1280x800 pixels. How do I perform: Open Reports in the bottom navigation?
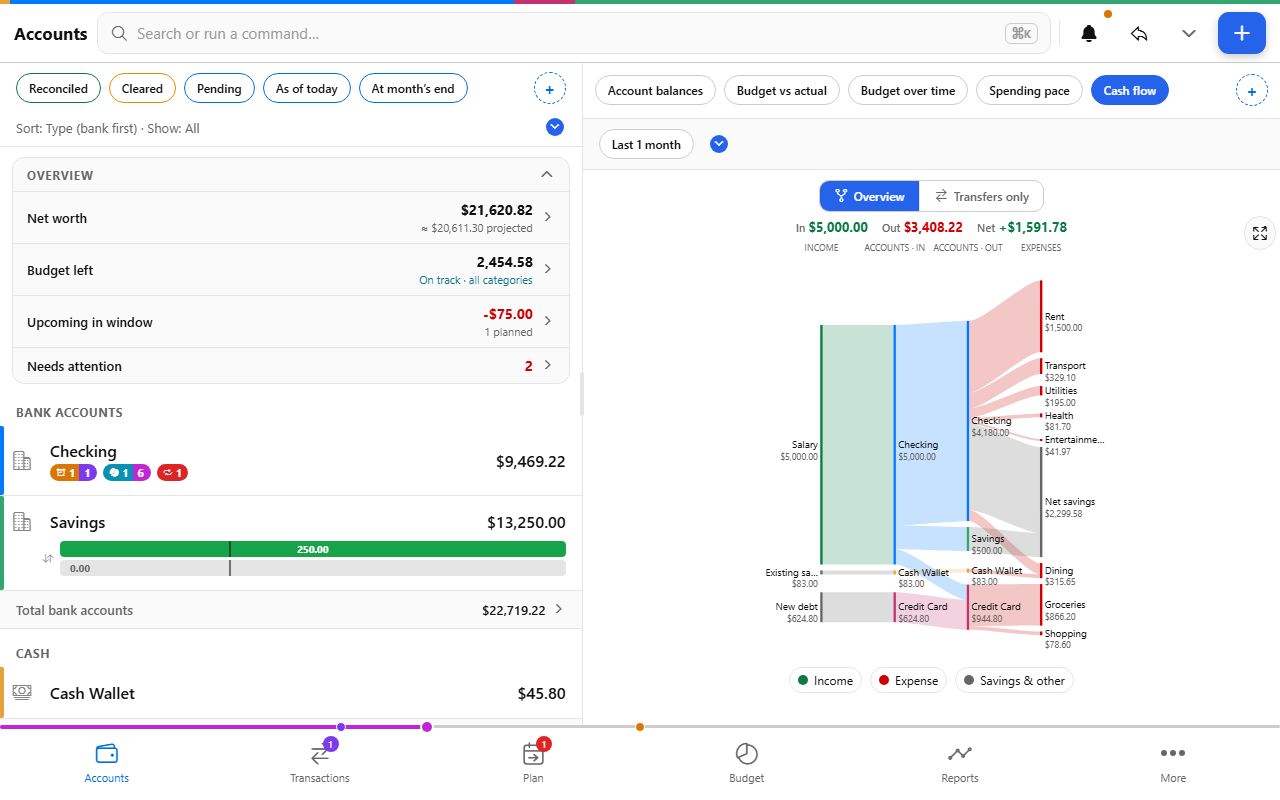[x=960, y=763]
